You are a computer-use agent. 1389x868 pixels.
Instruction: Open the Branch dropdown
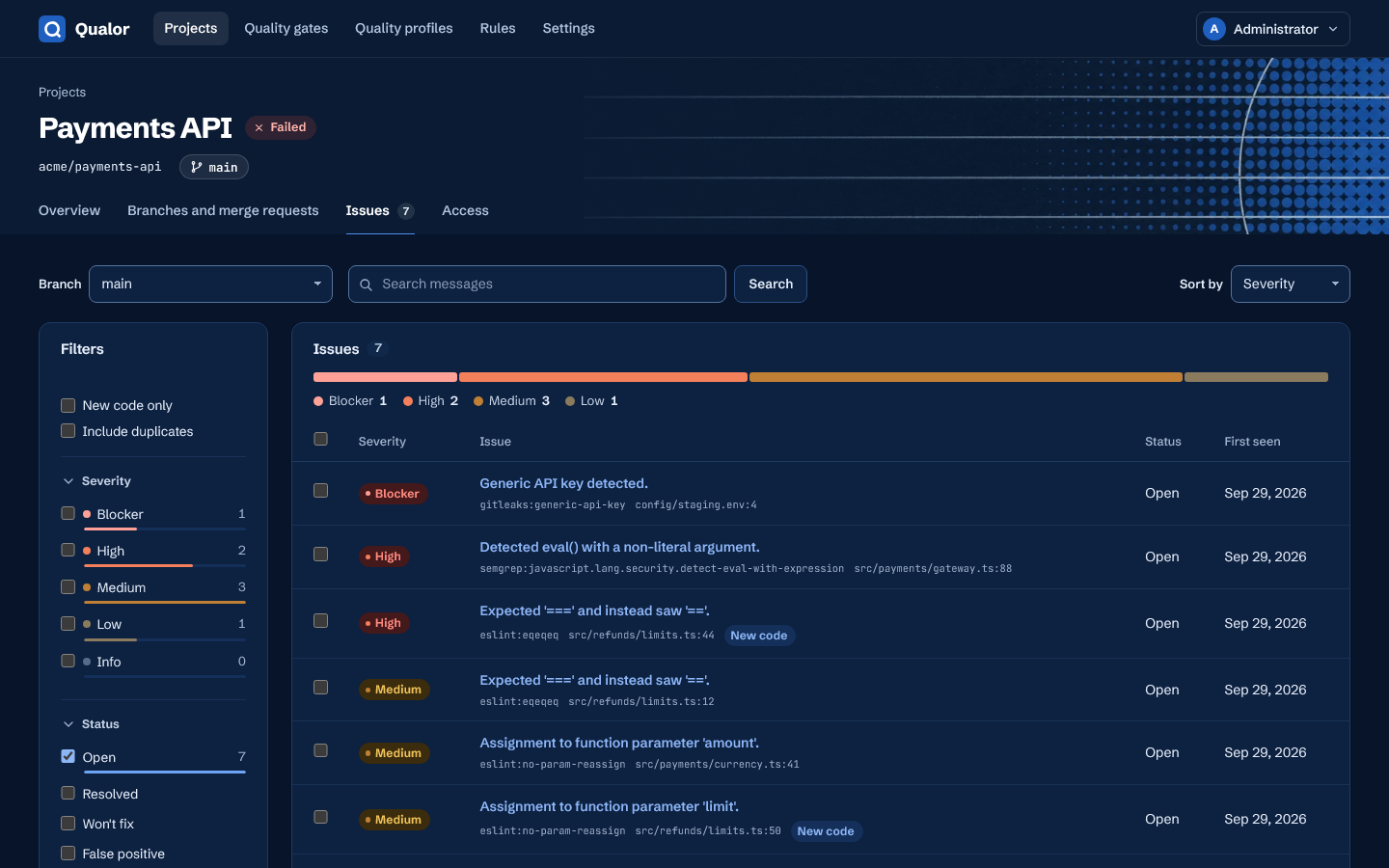coord(210,285)
